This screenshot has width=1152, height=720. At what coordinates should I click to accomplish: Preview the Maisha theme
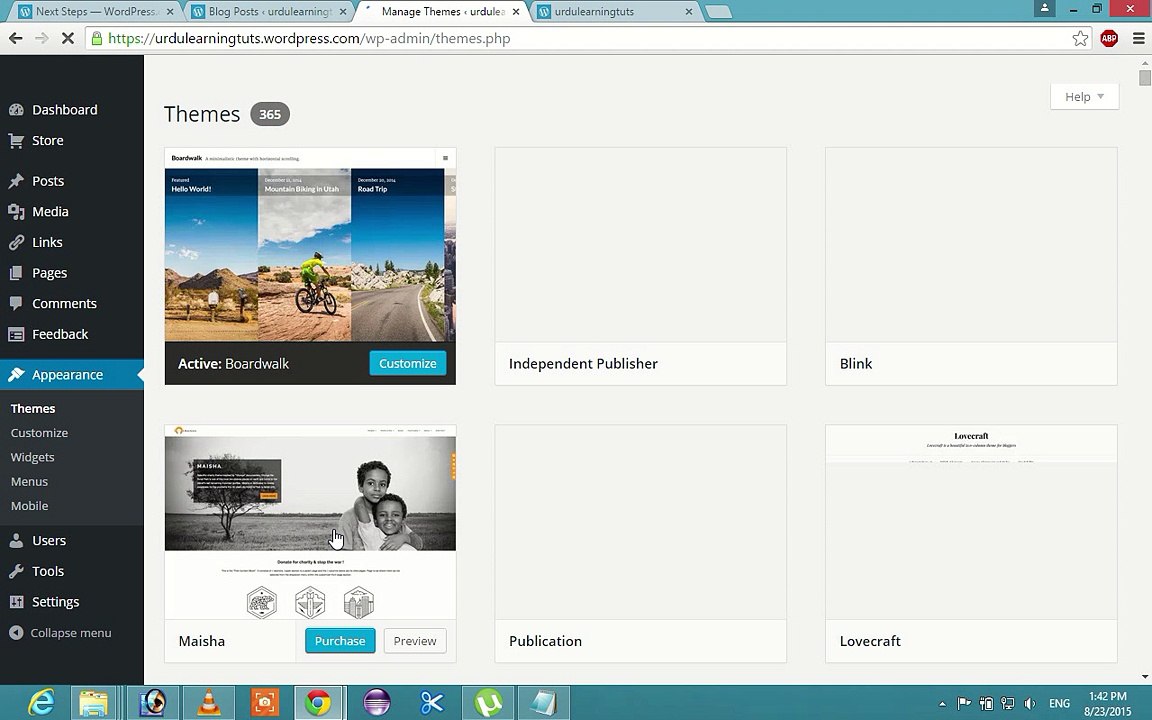415,641
